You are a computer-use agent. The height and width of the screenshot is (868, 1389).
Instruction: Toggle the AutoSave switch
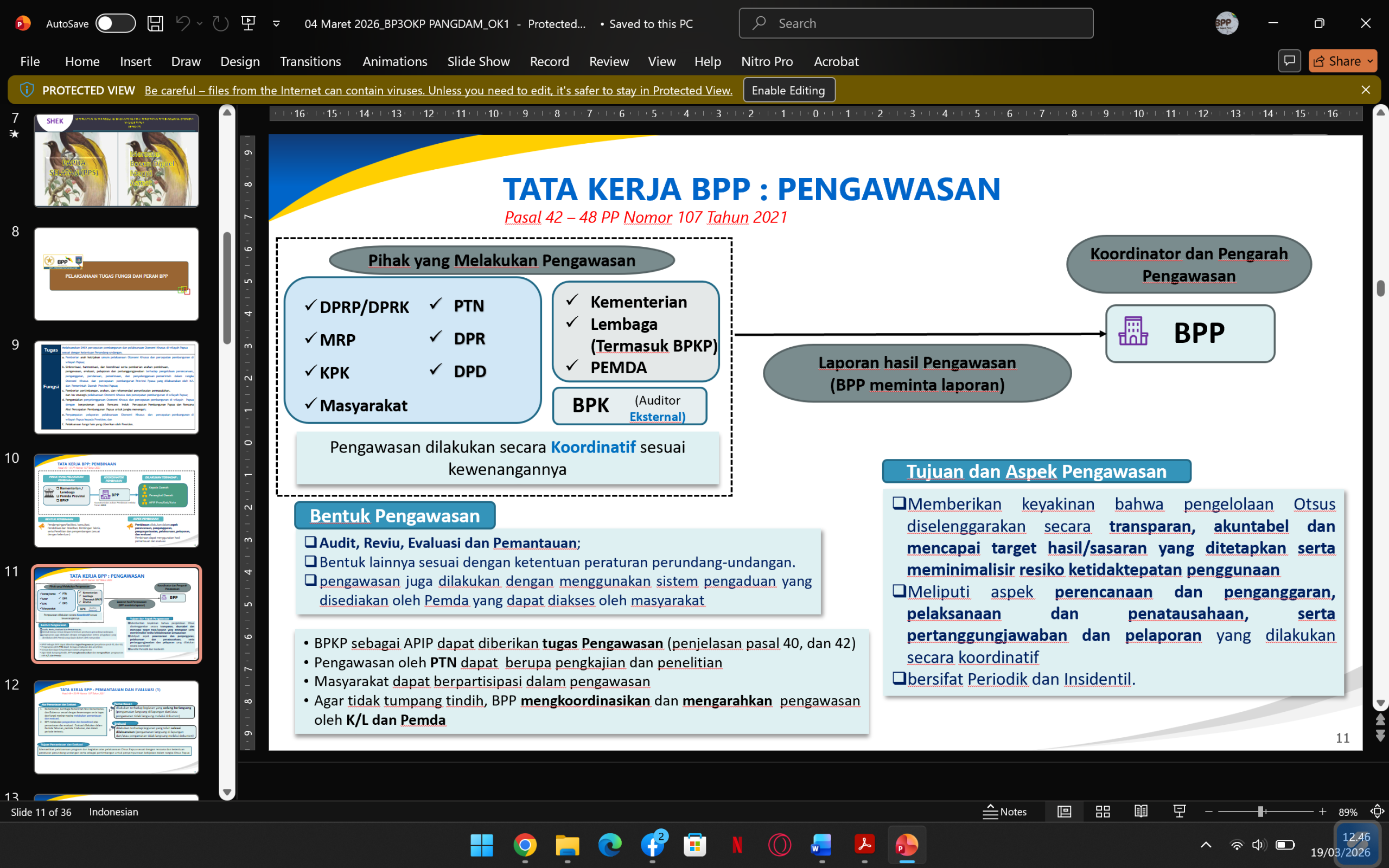[x=116, y=23]
